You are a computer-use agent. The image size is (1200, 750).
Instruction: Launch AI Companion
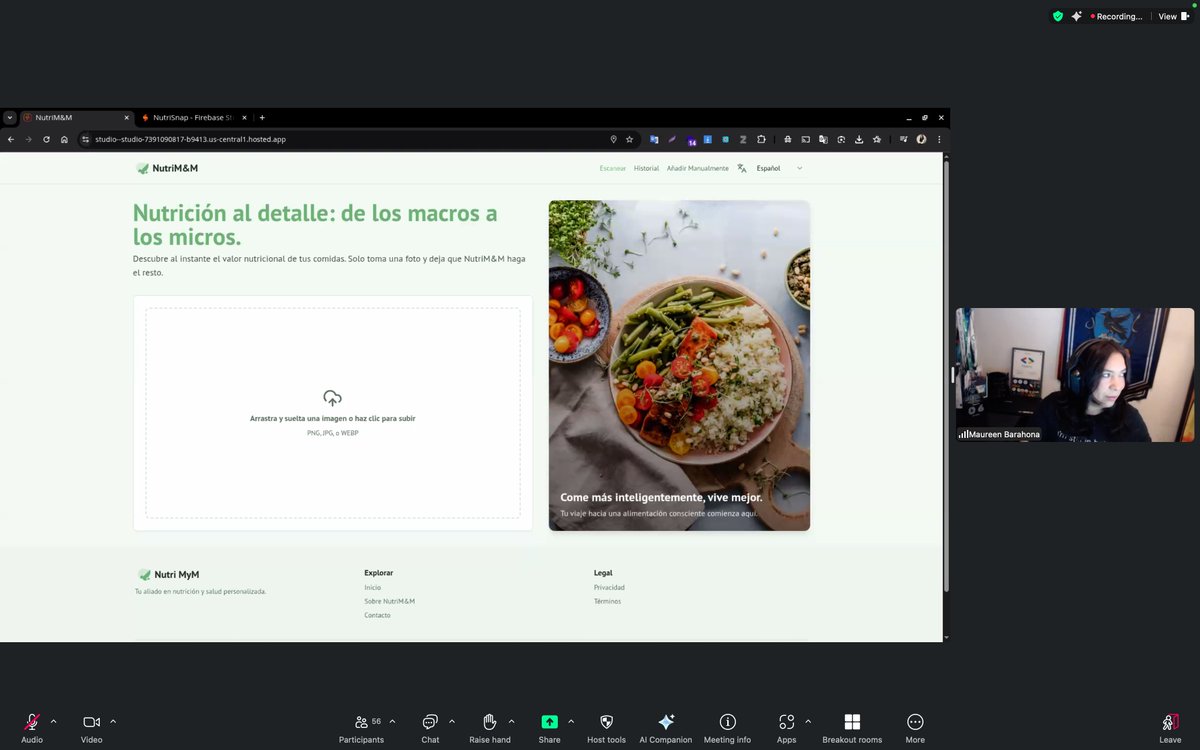click(x=666, y=727)
